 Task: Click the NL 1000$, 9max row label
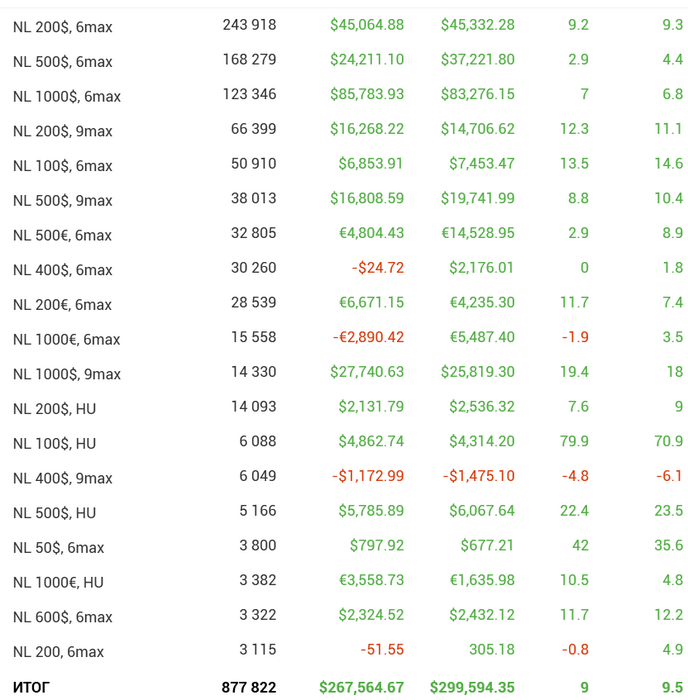[66, 374]
